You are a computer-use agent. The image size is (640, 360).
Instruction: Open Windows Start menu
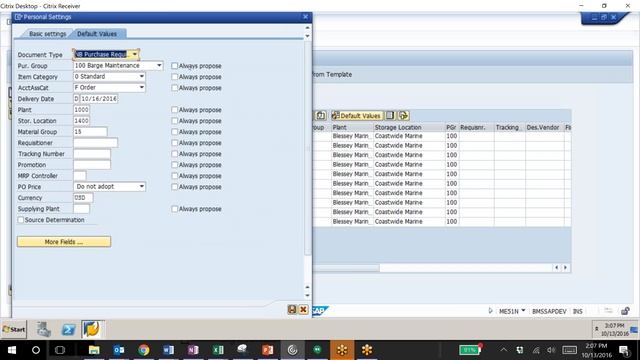coord(12,350)
